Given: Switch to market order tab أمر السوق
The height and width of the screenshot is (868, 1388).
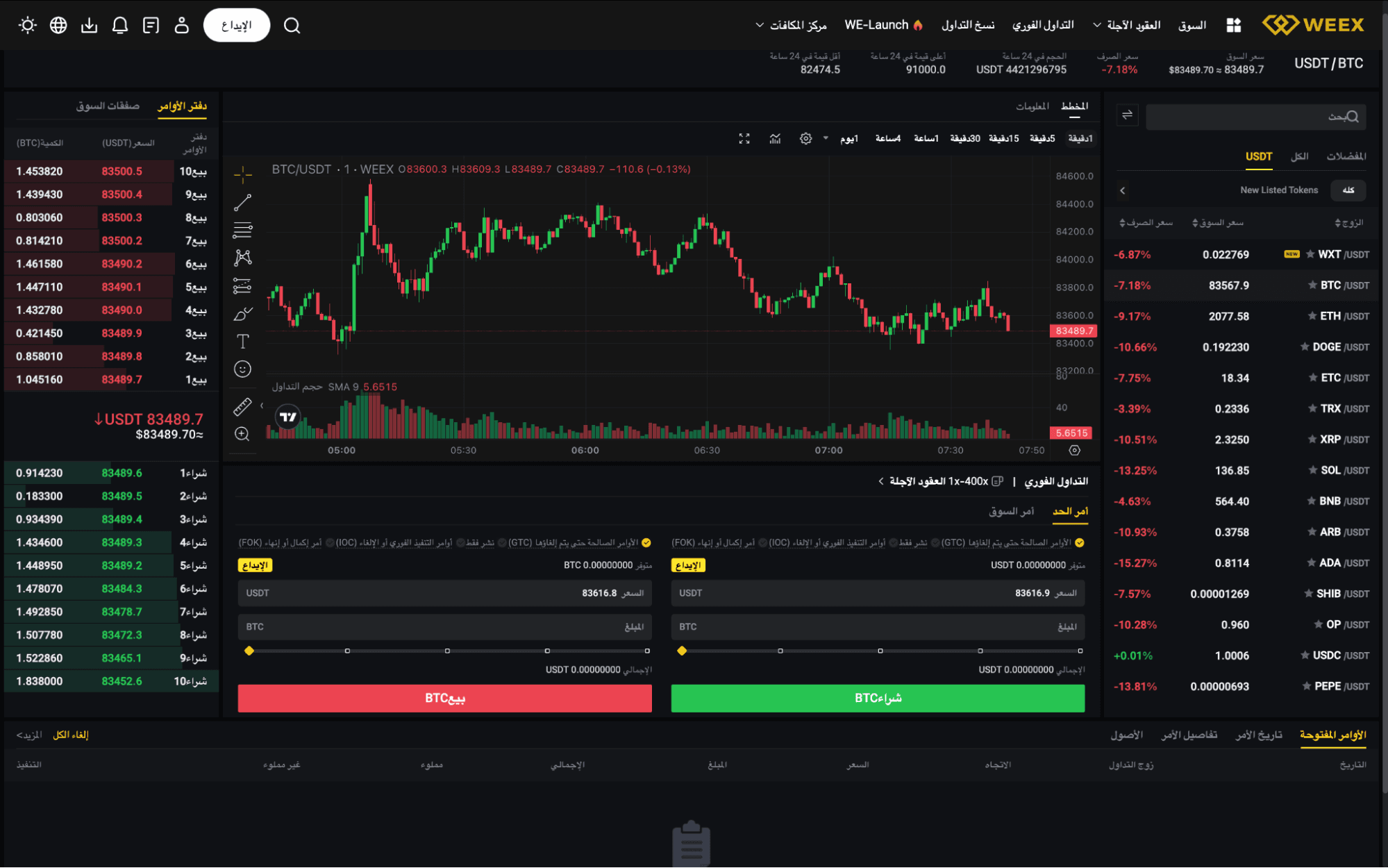Looking at the screenshot, I should [1011, 511].
